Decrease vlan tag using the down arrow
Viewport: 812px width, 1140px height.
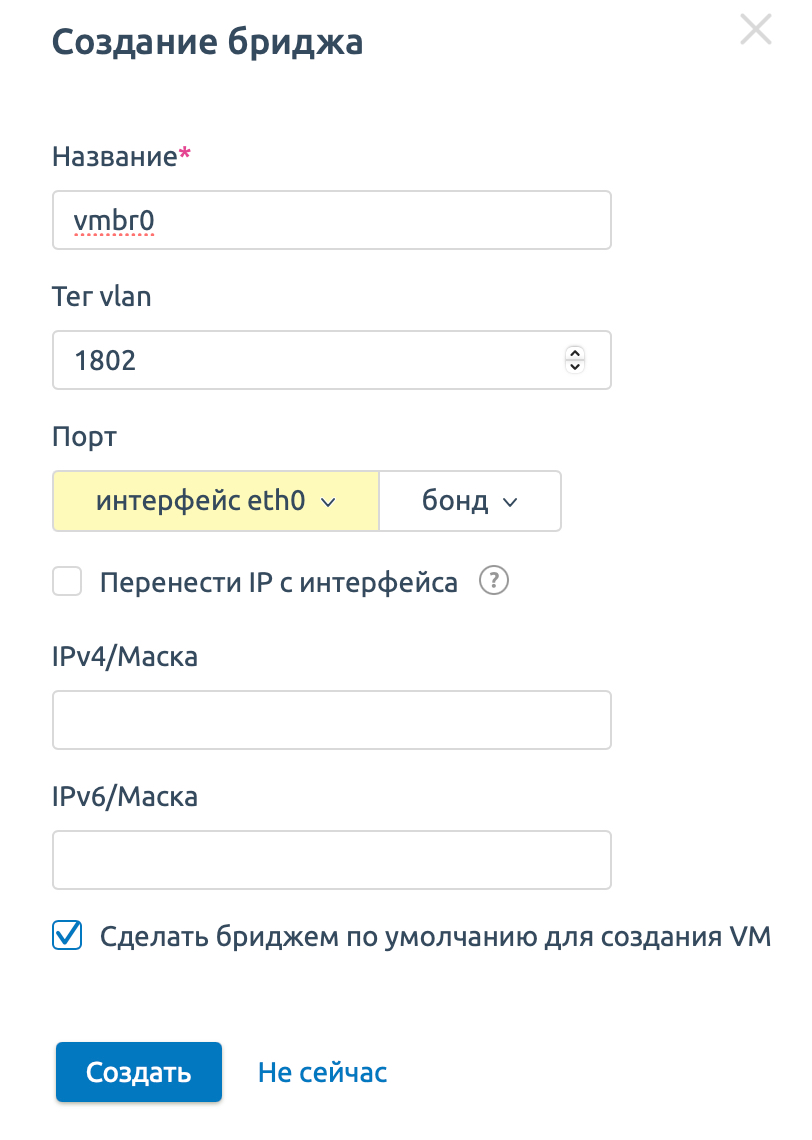pos(575,366)
